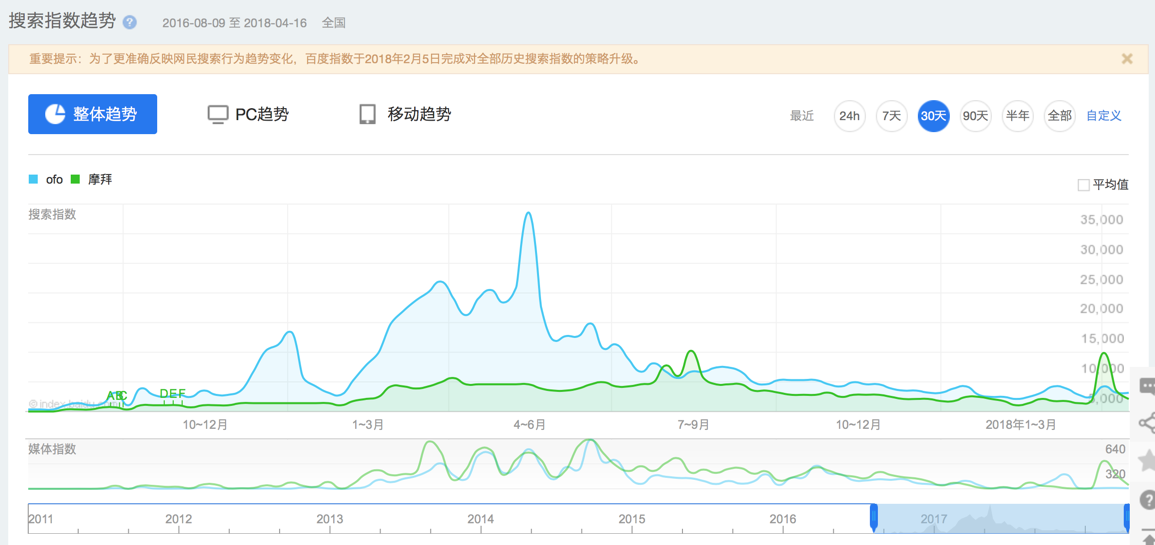Select the 整体趋势 overall trend tab
The height and width of the screenshot is (545, 1155).
point(93,114)
